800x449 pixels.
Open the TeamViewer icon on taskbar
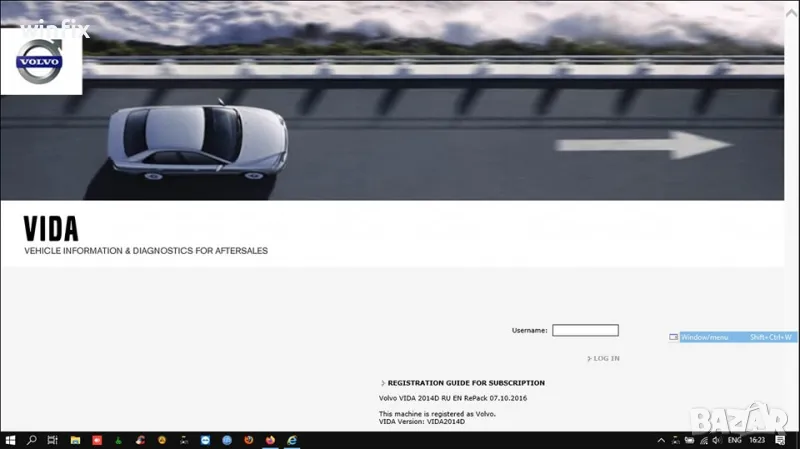205,440
